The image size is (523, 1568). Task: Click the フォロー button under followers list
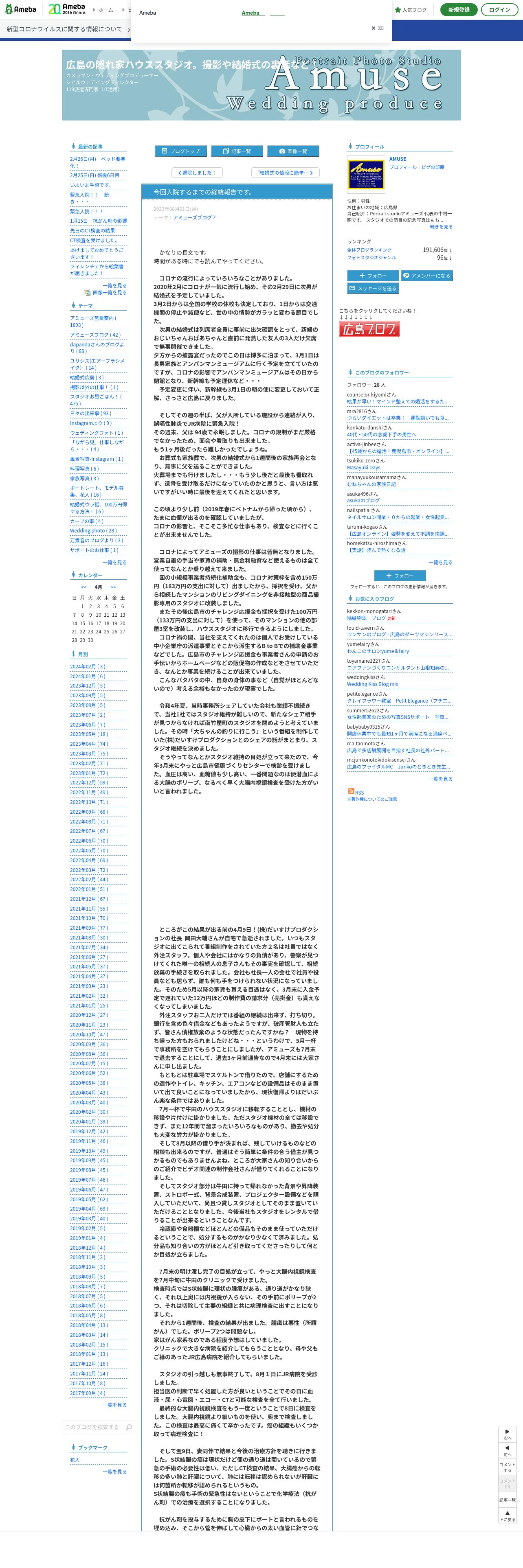coord(400,575)
